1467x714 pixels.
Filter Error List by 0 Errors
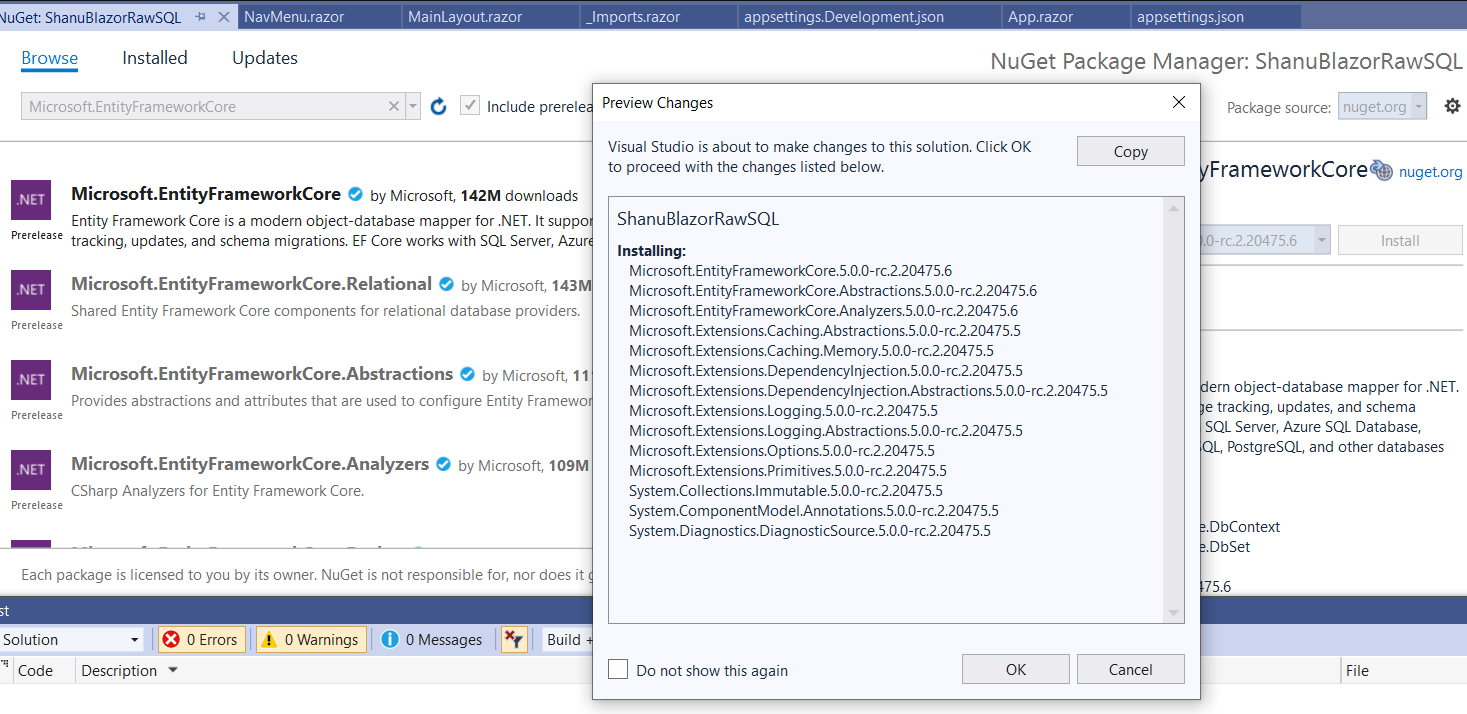[x=201, y=640]
